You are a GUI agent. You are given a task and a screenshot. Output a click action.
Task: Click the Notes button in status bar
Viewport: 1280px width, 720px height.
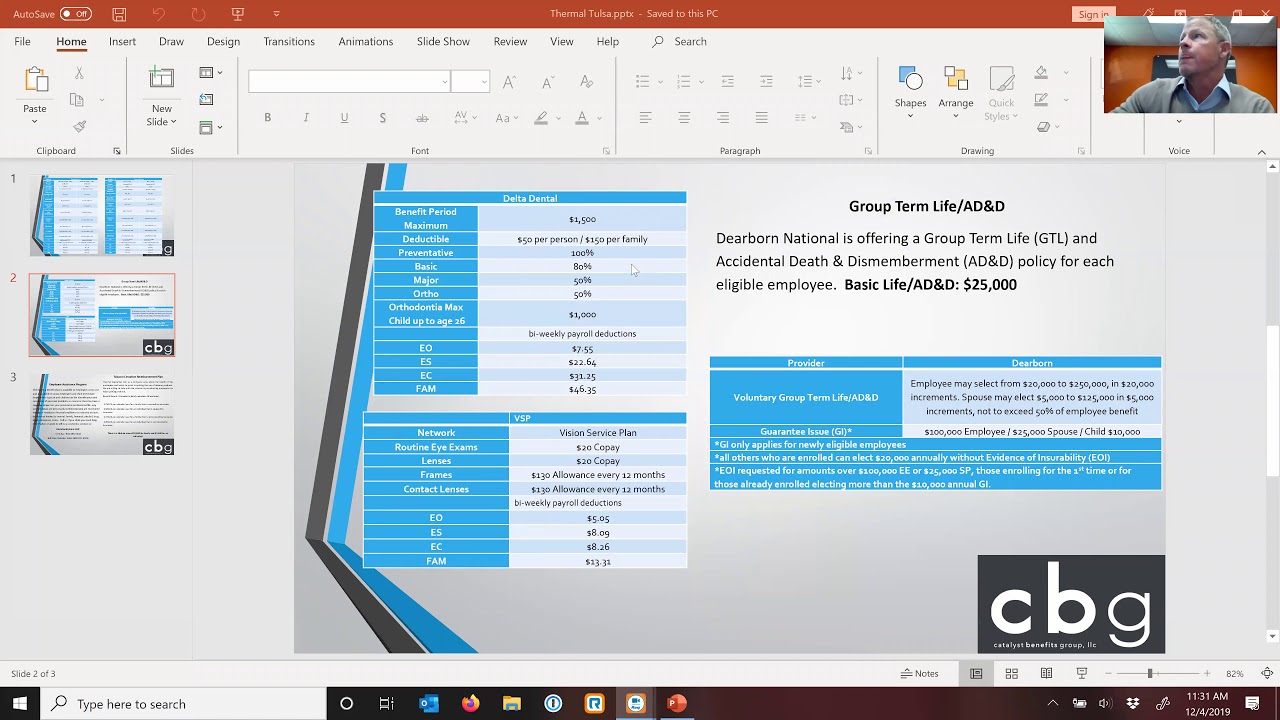[x=920, y=673]
